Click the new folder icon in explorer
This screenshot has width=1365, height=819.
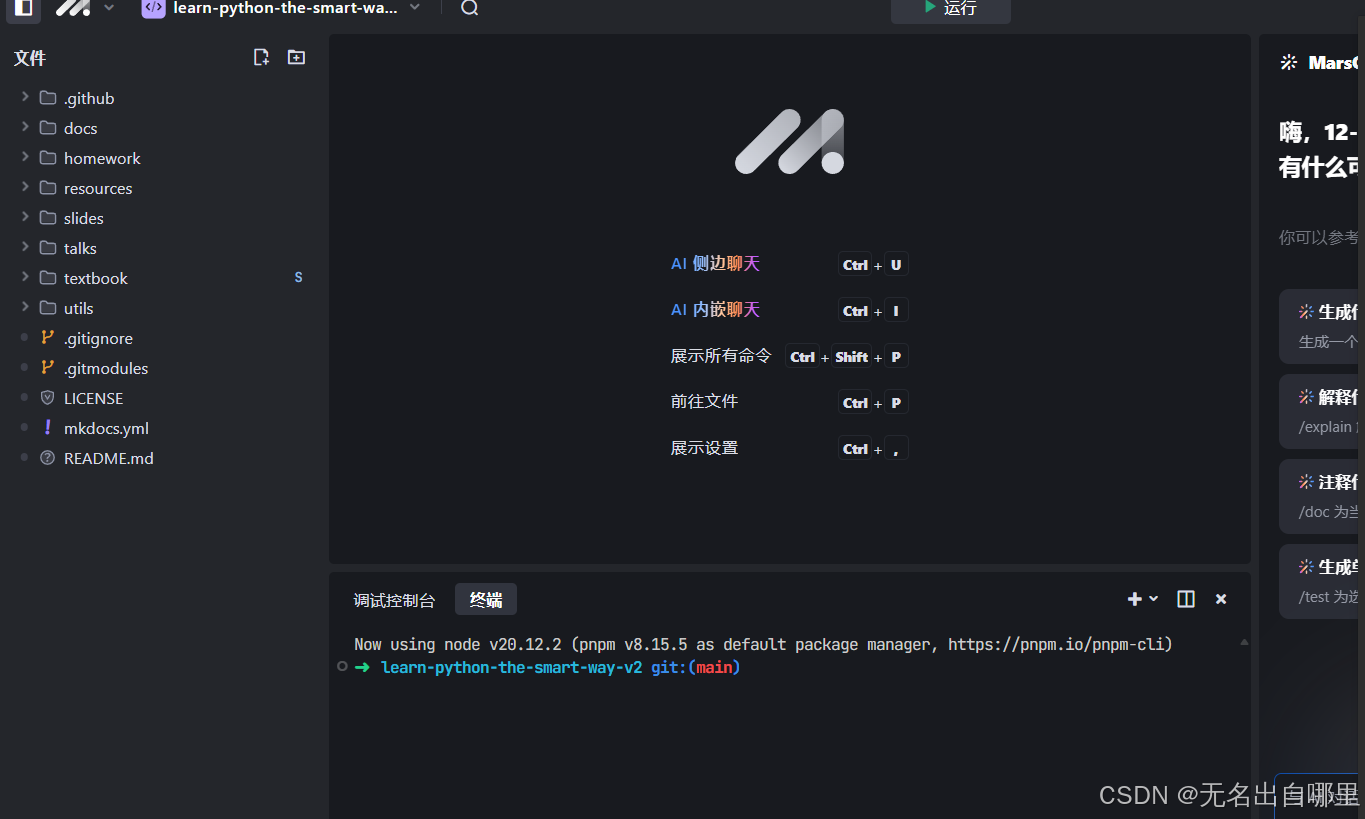[296, 57]
